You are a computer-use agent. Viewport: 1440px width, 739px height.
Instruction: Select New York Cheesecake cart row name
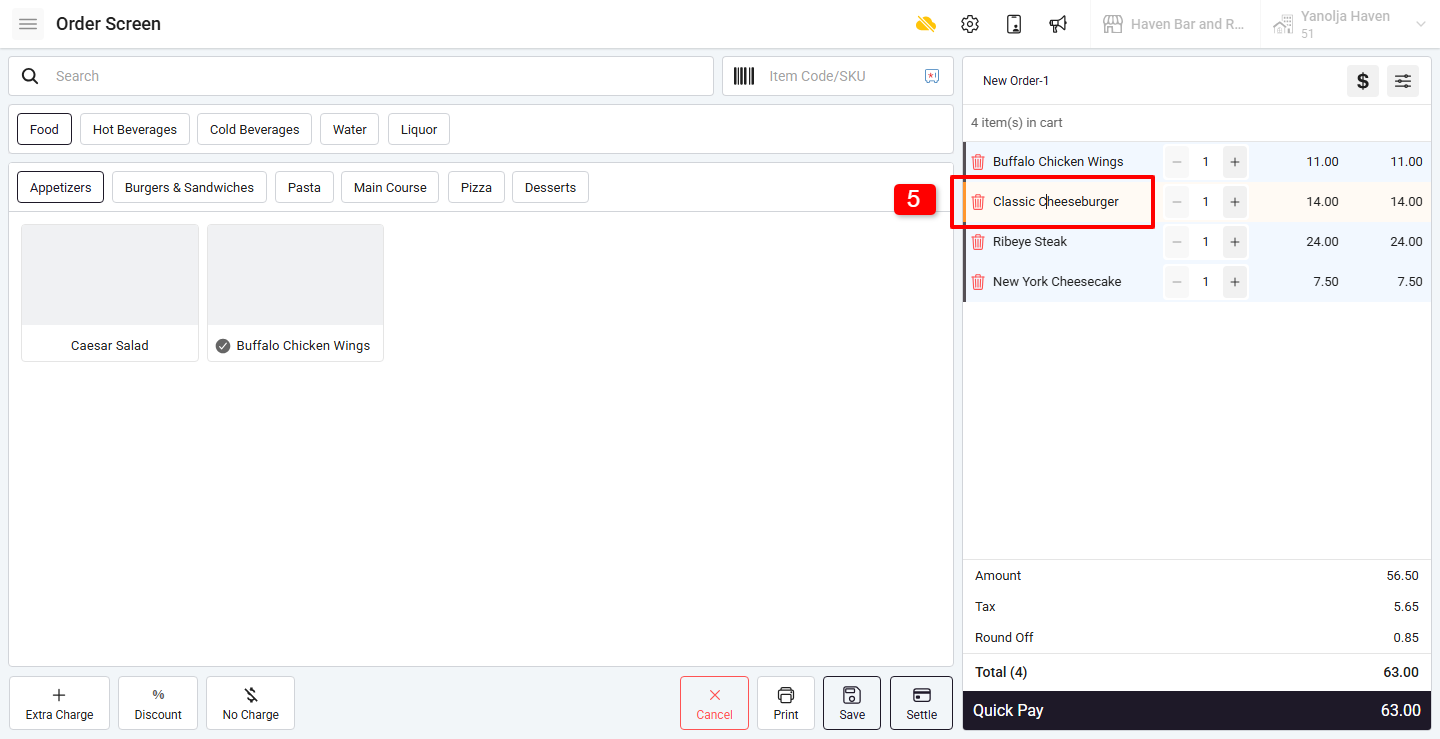pyautogui.click(x=1057, y=282)
